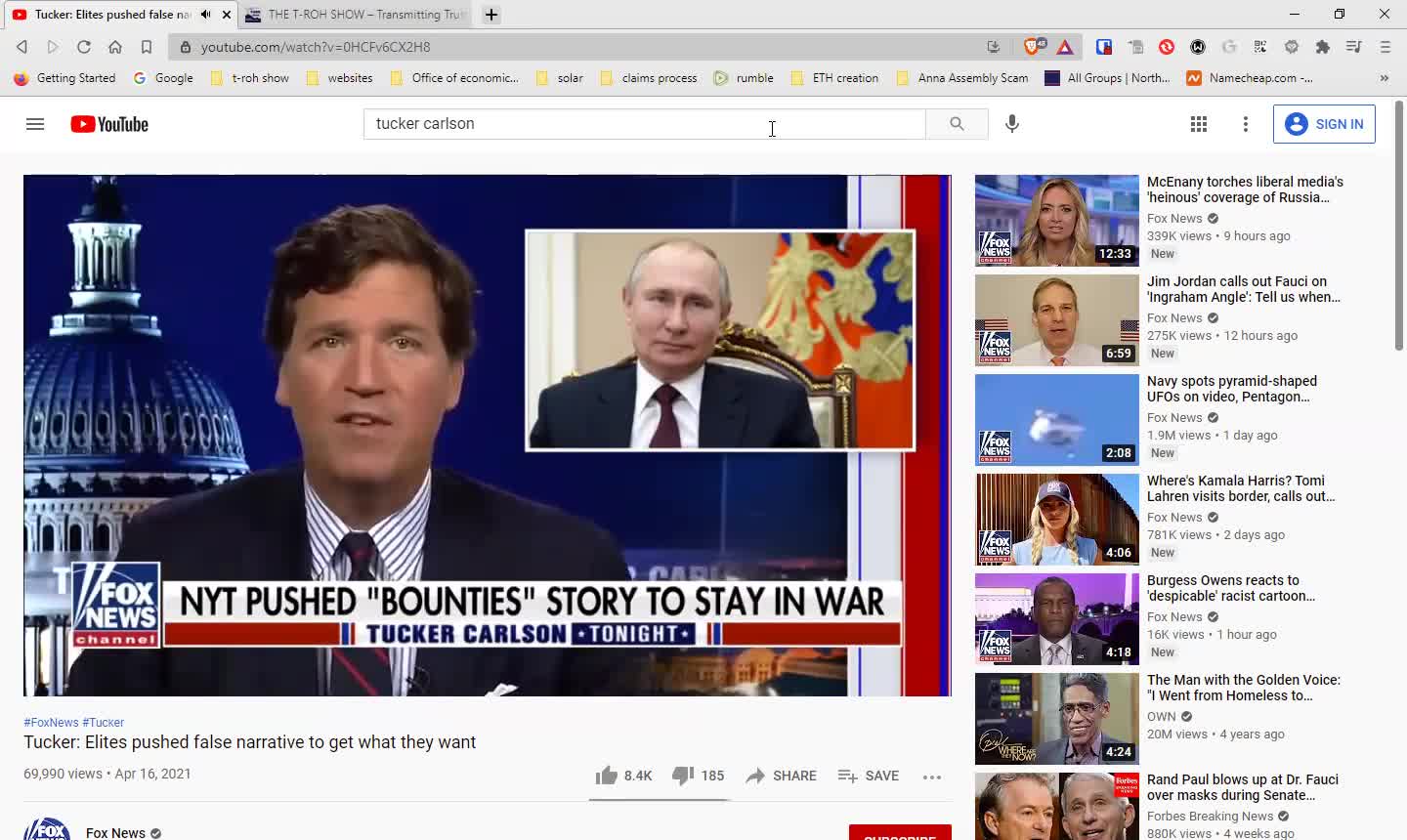
Task: Open the McEnany video thumbnail
Action: [1057, 221]
